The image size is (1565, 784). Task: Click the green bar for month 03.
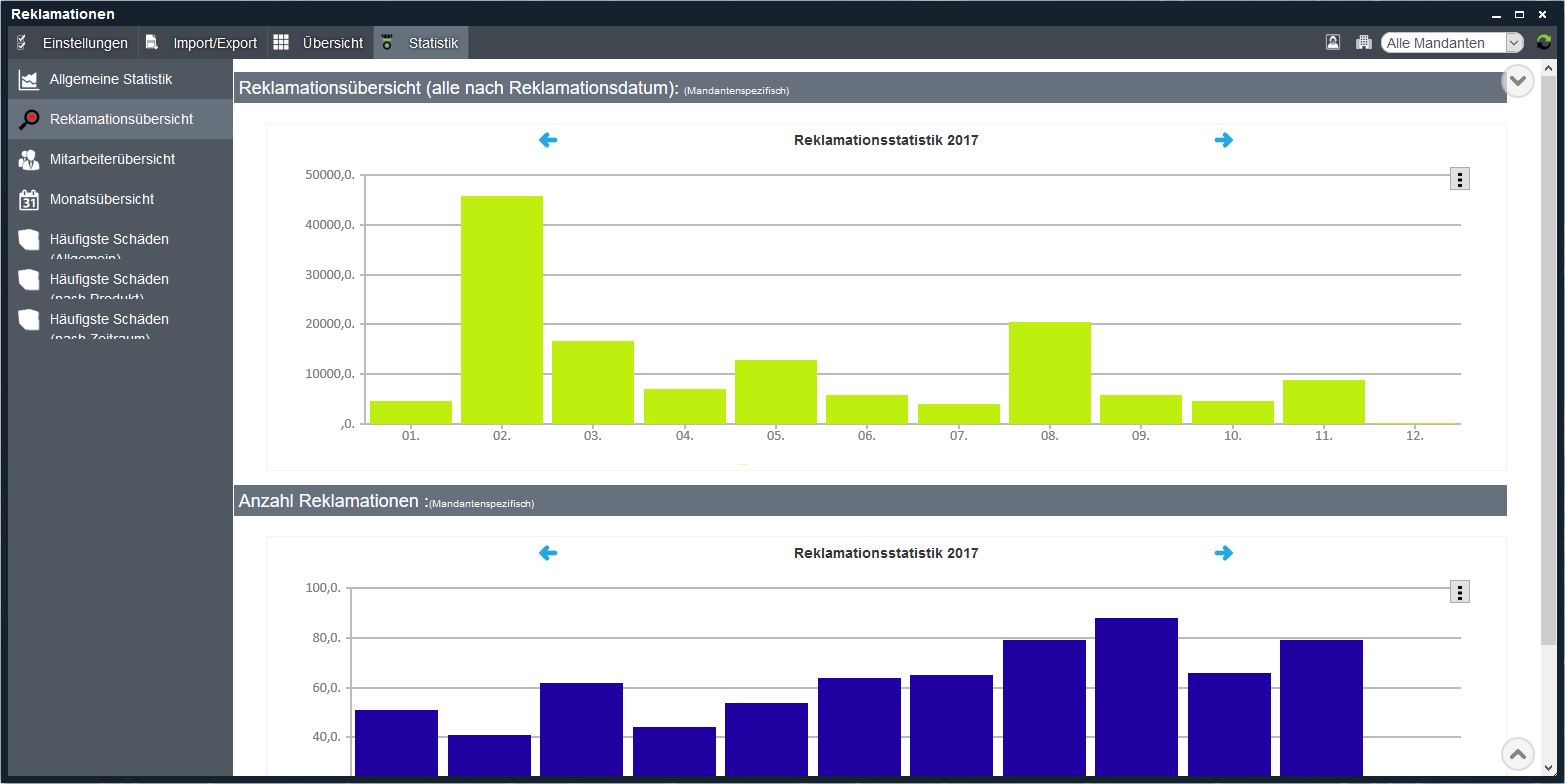(x=593, y=383)
